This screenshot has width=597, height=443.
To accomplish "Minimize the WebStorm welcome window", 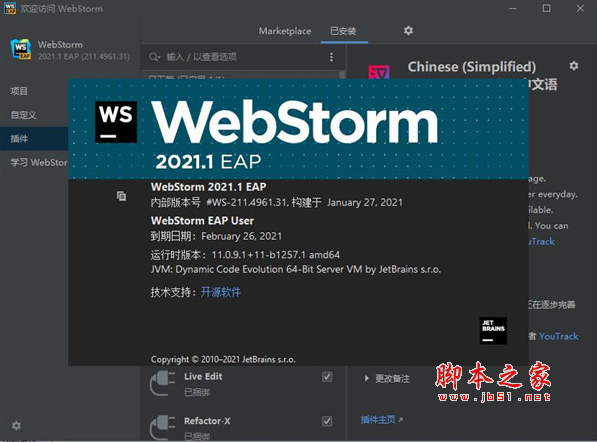I will [x=513, y=8].
